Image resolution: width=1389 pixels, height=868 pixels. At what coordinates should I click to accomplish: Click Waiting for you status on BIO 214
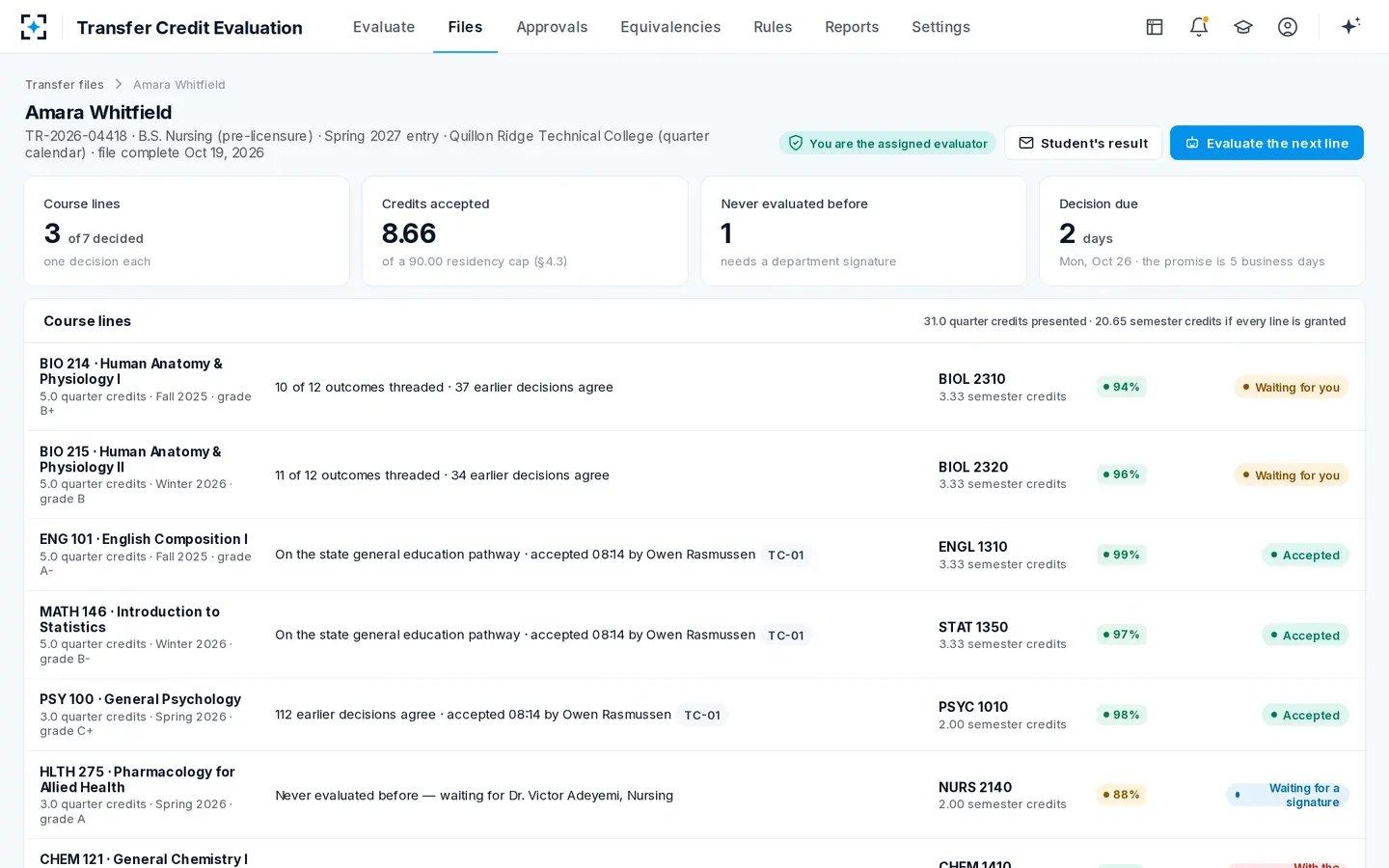(1291, 388)
